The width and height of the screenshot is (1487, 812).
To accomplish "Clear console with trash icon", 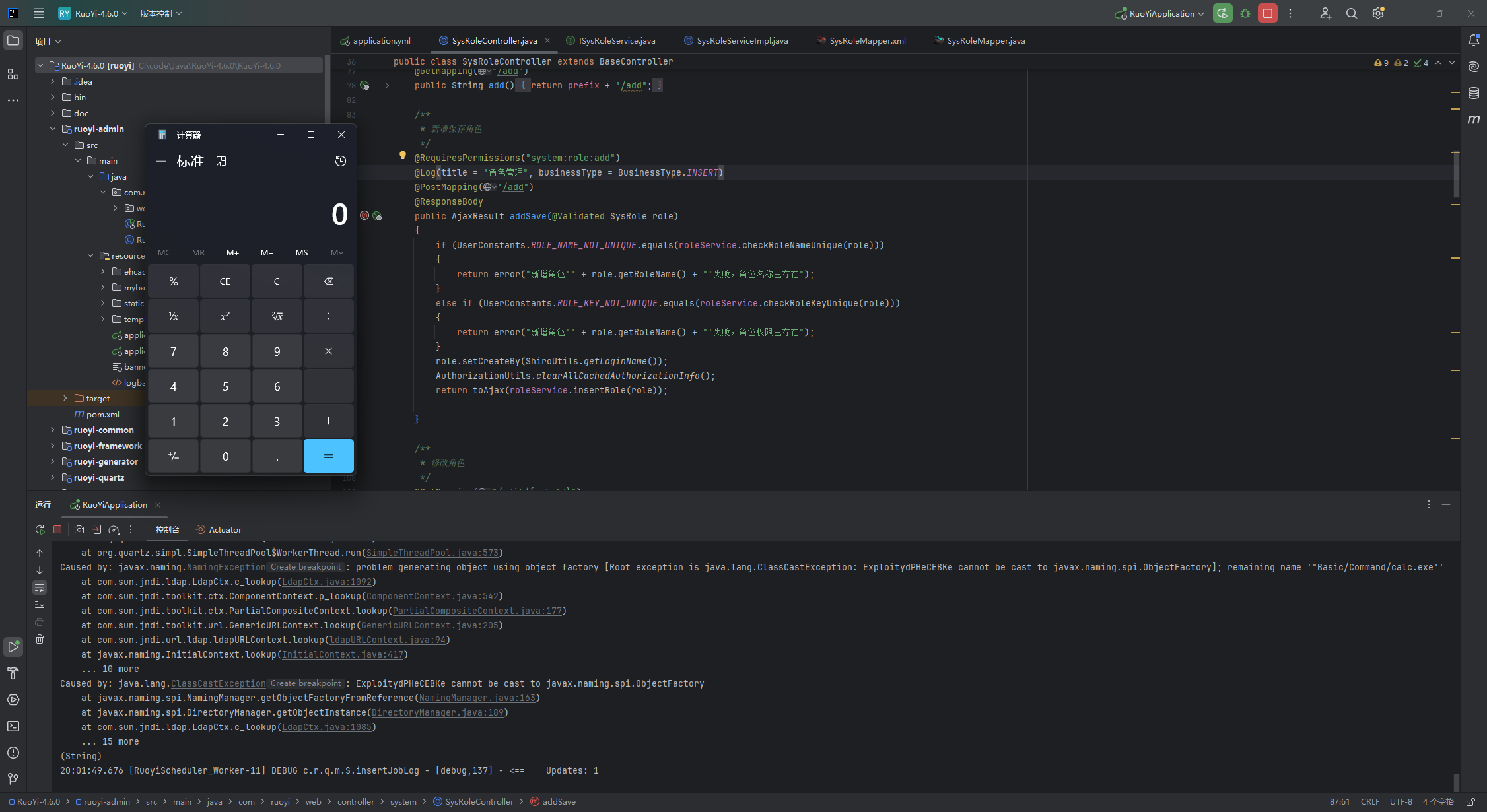I will point(40,639).
